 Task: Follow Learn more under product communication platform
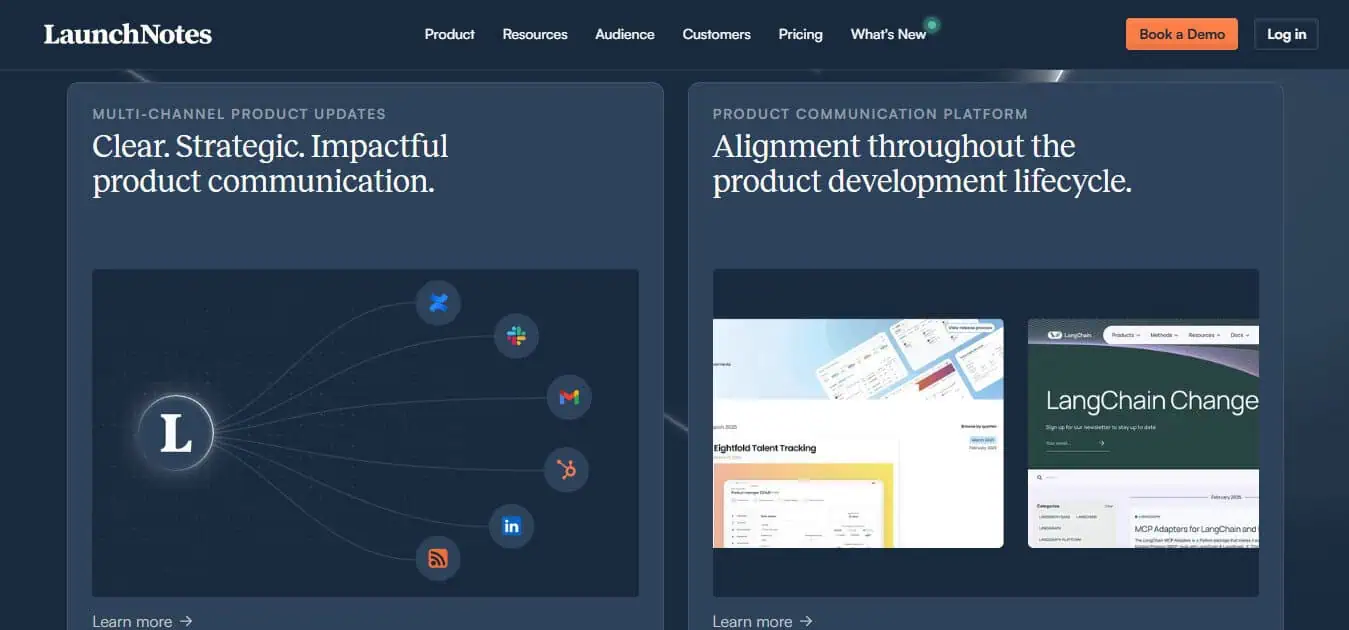pyautogui.click(x=763, y=621)
